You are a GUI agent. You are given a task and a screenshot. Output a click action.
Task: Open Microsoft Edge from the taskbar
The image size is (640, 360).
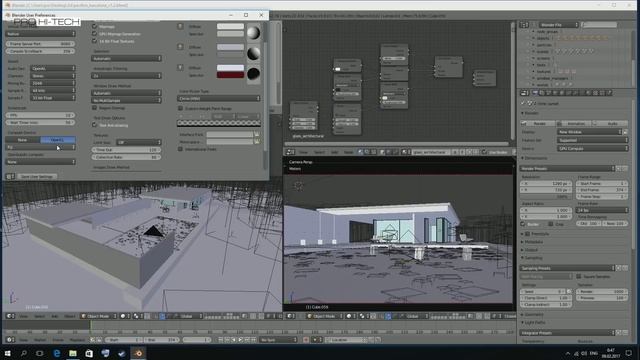click(x=56, y=353)
